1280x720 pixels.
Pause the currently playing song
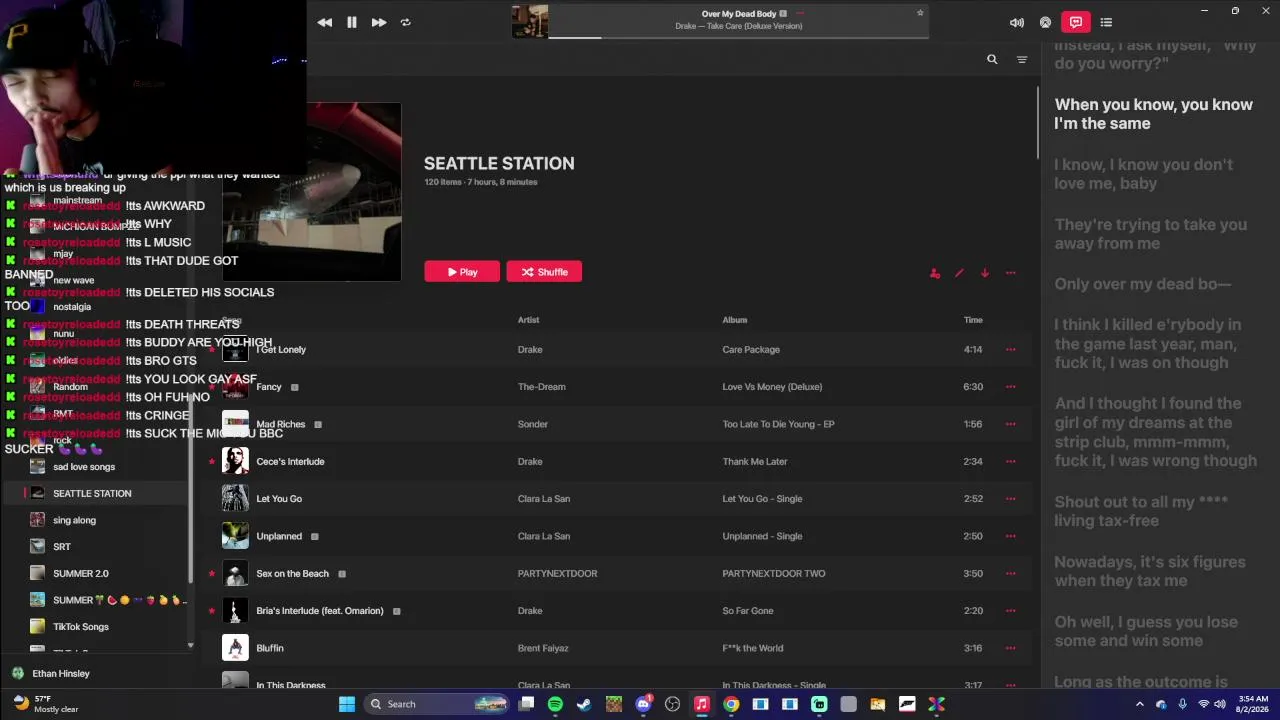click(352, 22)
